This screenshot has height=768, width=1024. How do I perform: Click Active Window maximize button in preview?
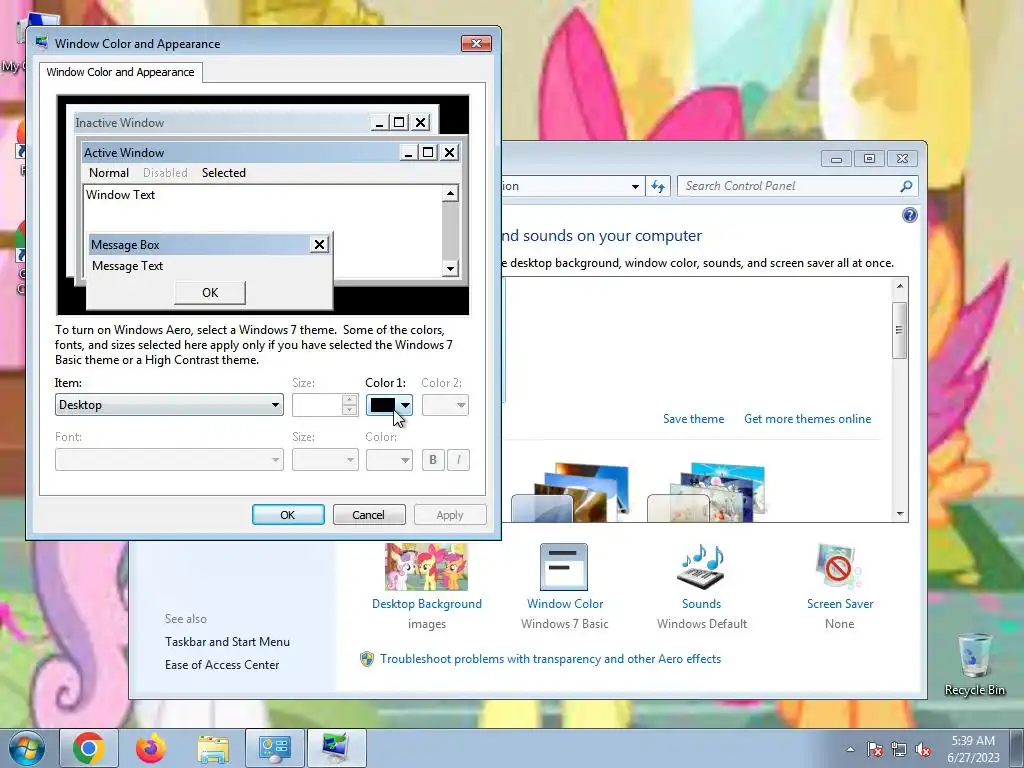(428, 152)
